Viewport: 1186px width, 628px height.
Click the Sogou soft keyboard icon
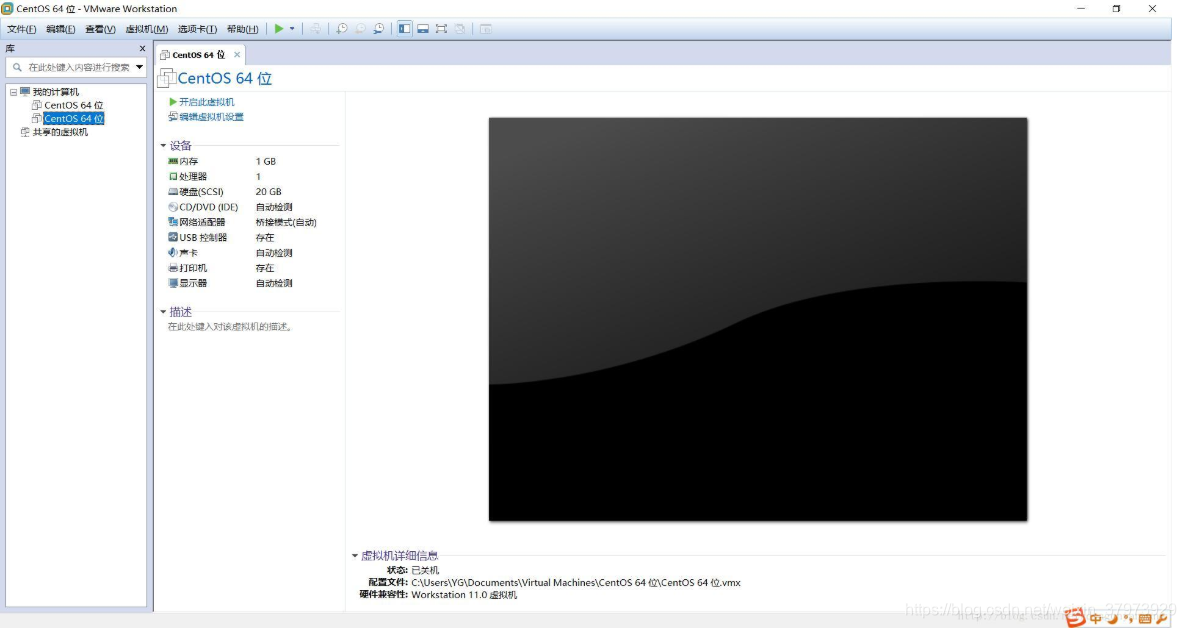click(x=1144, y=619)
